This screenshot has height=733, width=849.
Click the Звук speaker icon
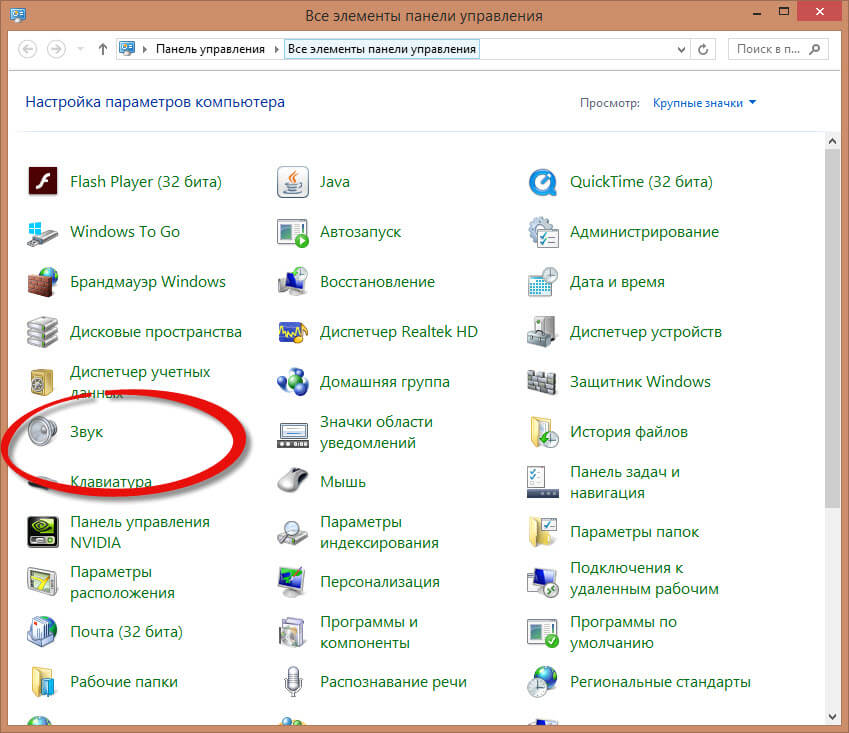pyautogui.click(x=43, y=432)
